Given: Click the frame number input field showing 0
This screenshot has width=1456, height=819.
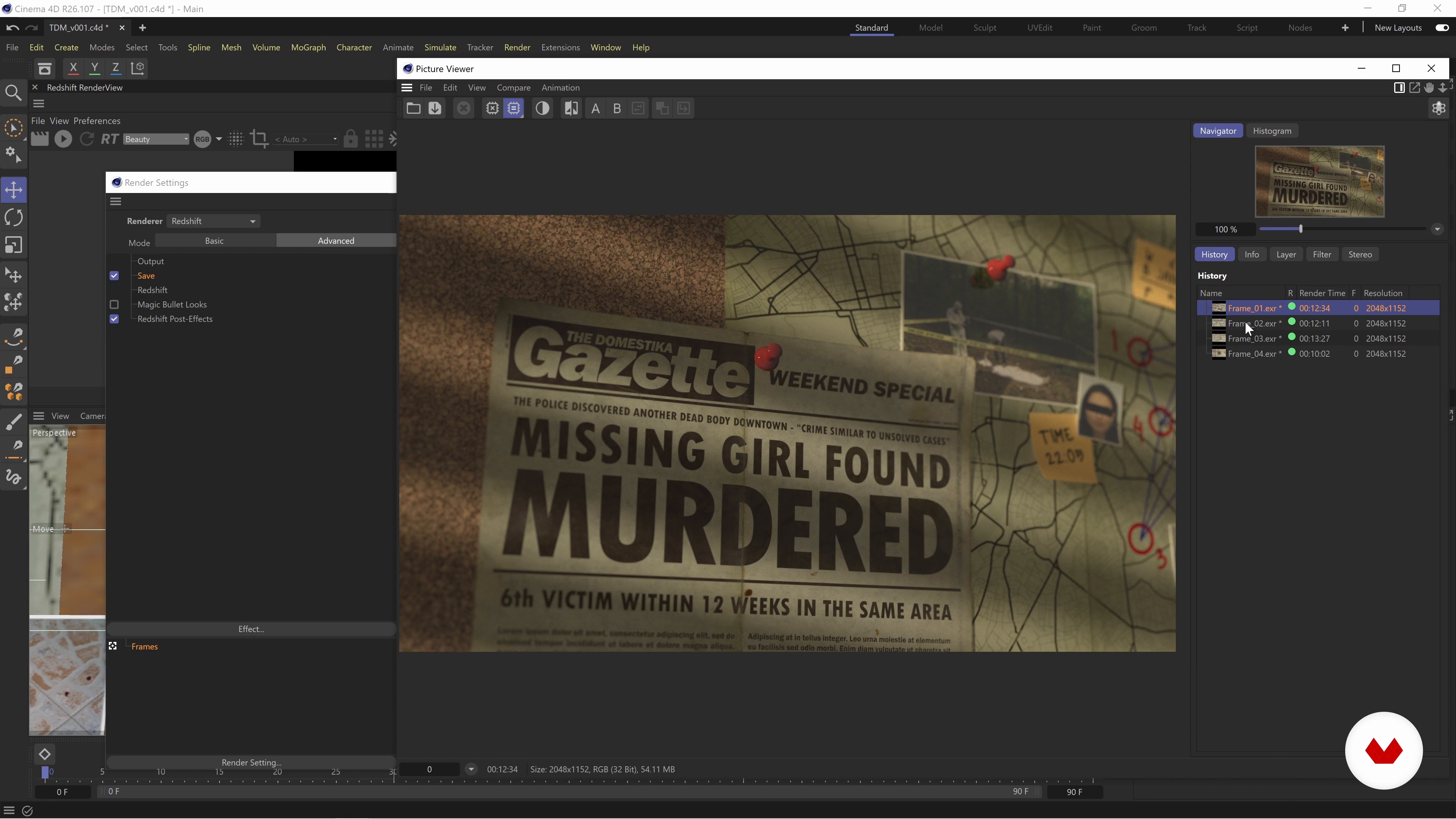Looking at the screenshot, I should tap(430, 769).
